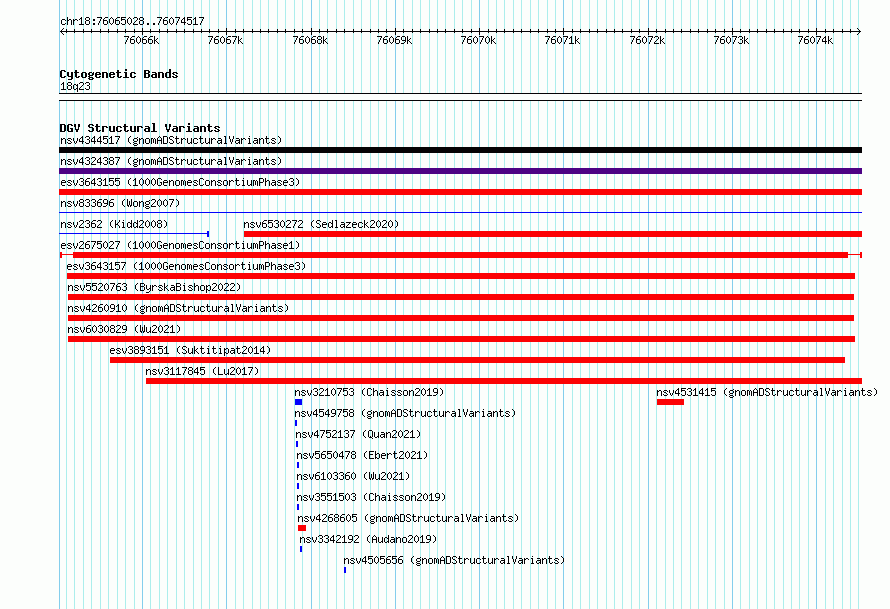Screen dimensions: 890x609
Task: Open the nsv4344517 (gnomADStructuralVariants) label
Action: pos(171,140)
